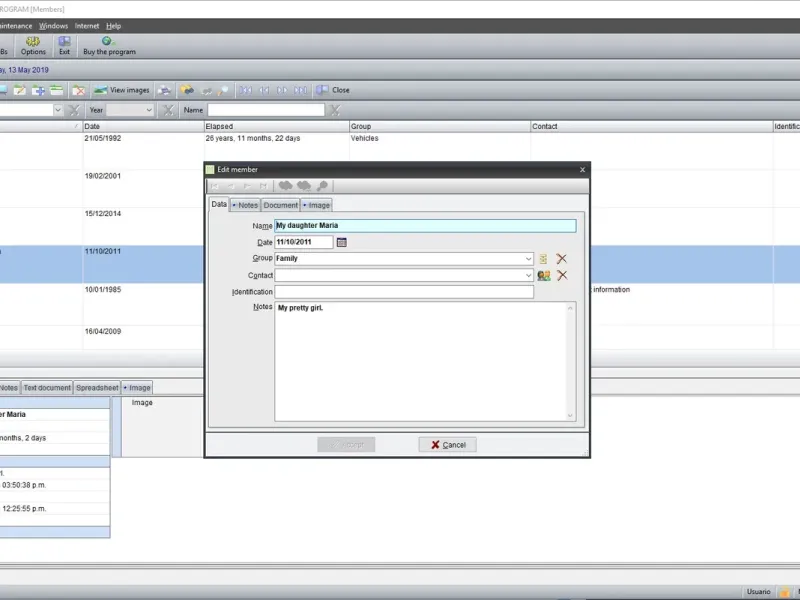The image size is (800, 600).
Task: Click the green duplicate record icon
Action: pyautogui.click(x=57, y=90)
